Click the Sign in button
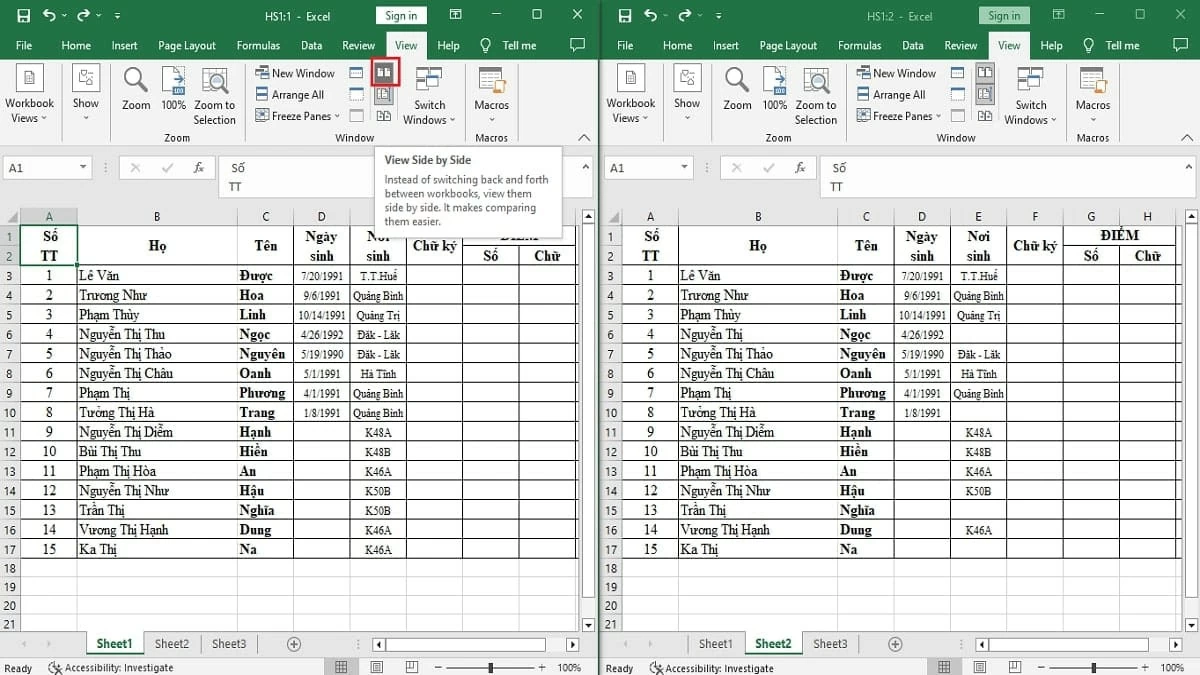This screenshot has width=1200, height=675. point(400,15)
